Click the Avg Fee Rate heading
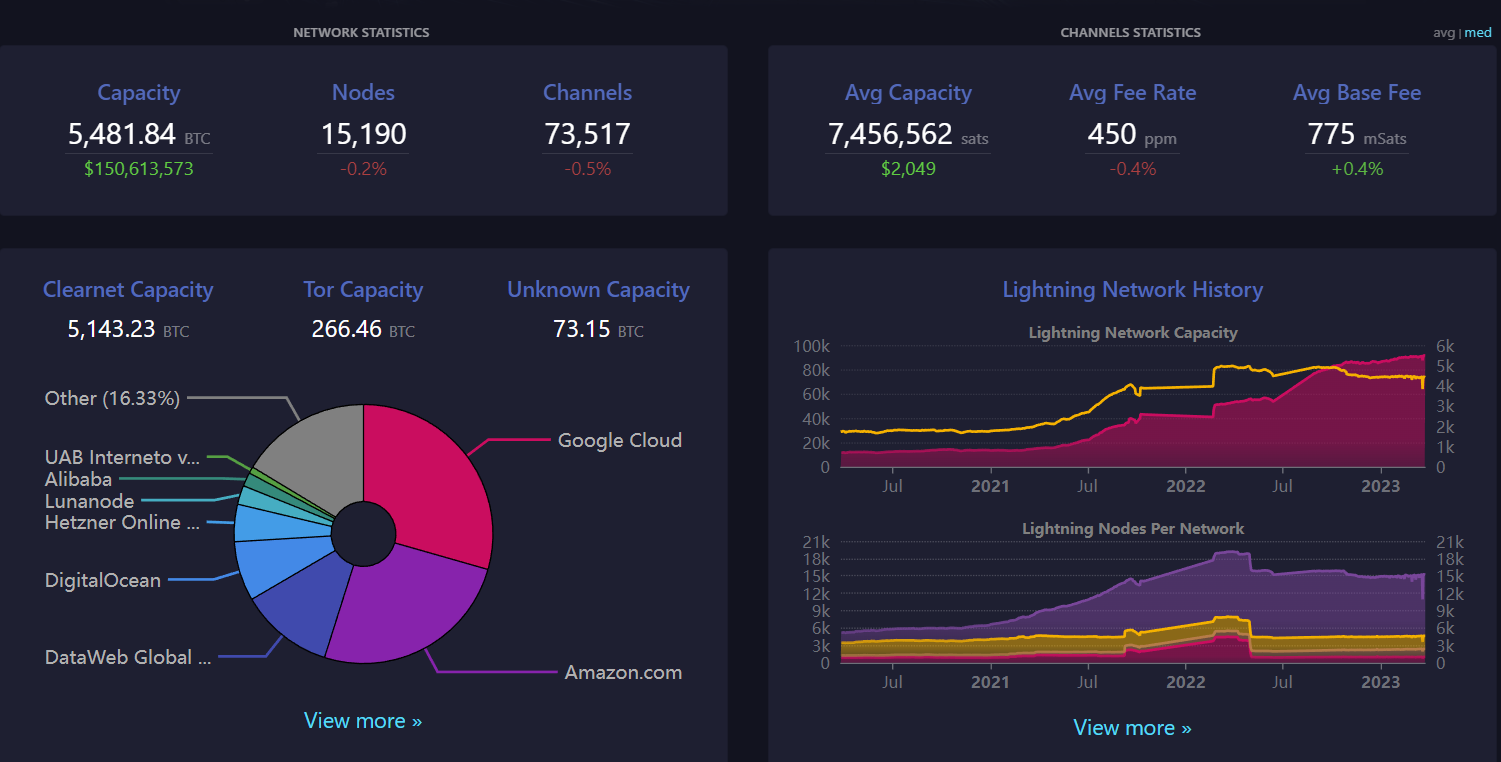 tap(1132, 93)
